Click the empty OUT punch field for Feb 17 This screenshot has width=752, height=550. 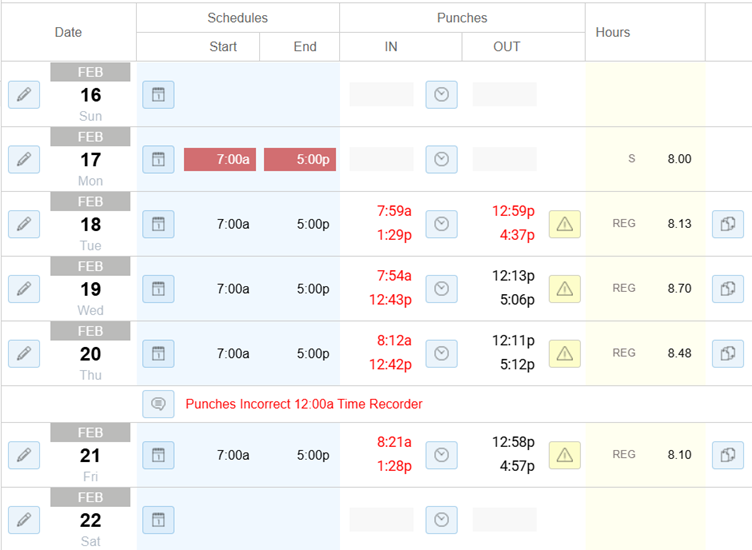click(x=505, y=159)
